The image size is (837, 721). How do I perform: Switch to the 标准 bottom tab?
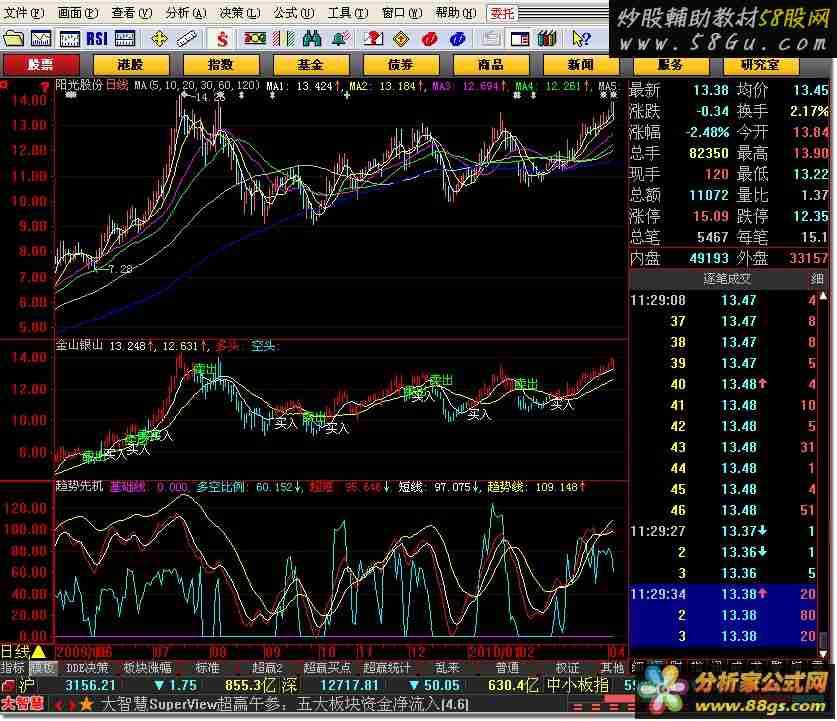coord(207,667)
